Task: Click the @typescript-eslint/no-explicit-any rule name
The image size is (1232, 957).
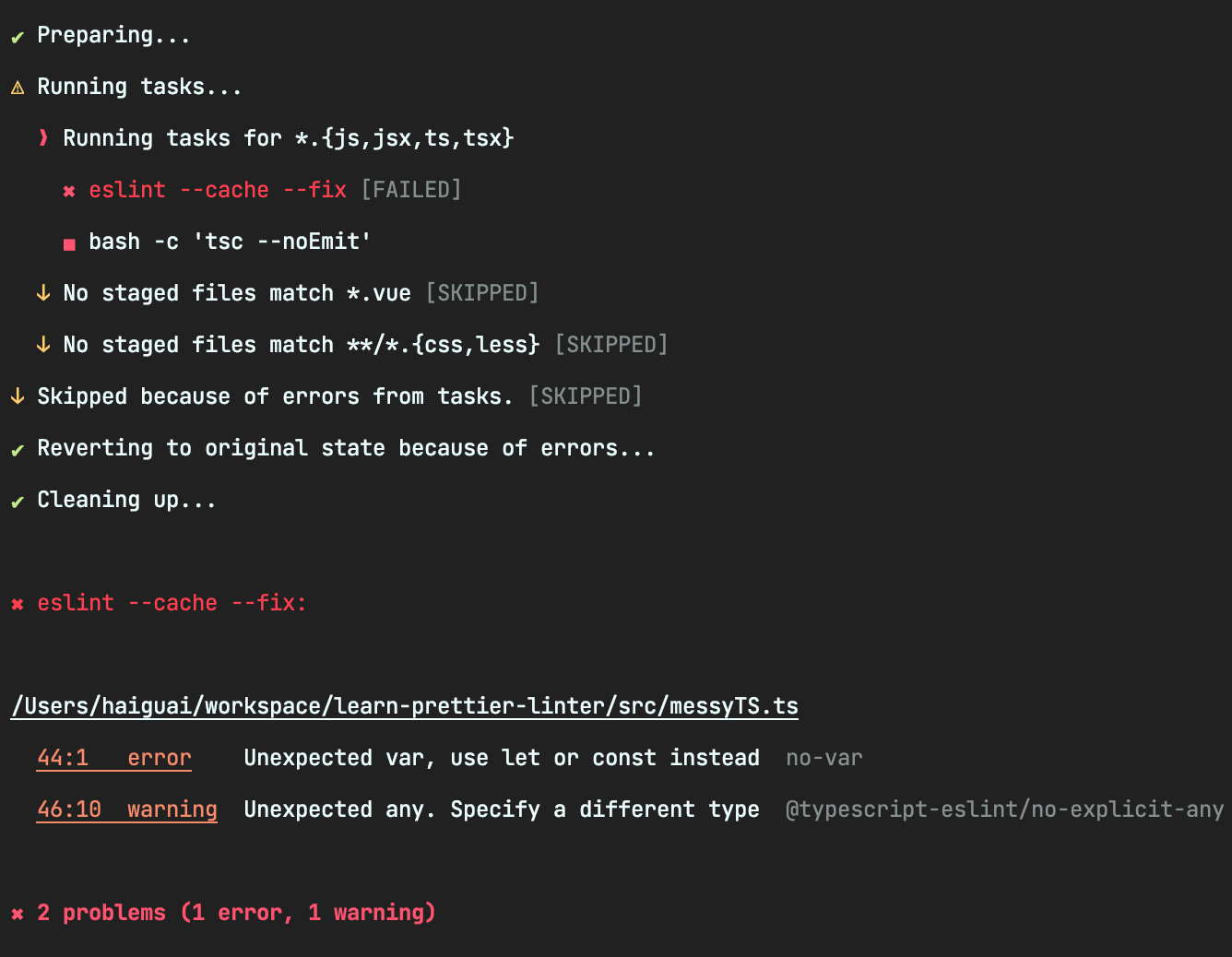Action: click(1004, 809)
